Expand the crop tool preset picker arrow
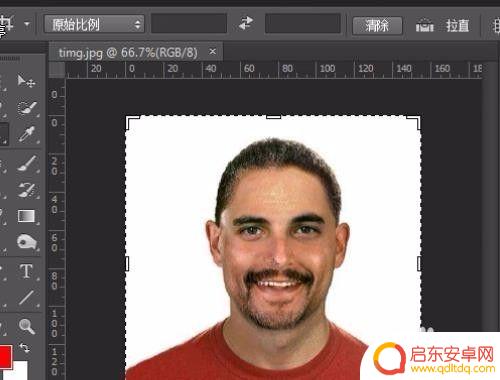 pyautogui.click(x=27, y=24)
